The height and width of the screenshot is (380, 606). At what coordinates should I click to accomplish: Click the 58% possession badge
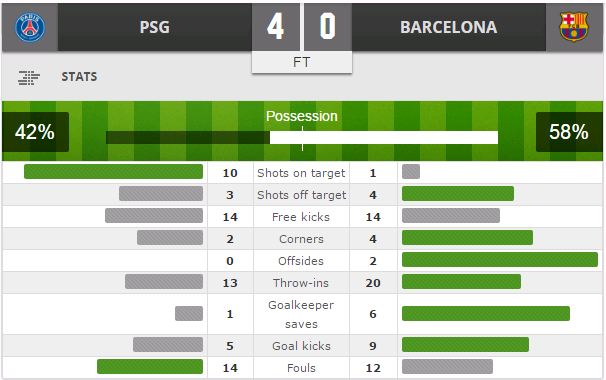569,132
